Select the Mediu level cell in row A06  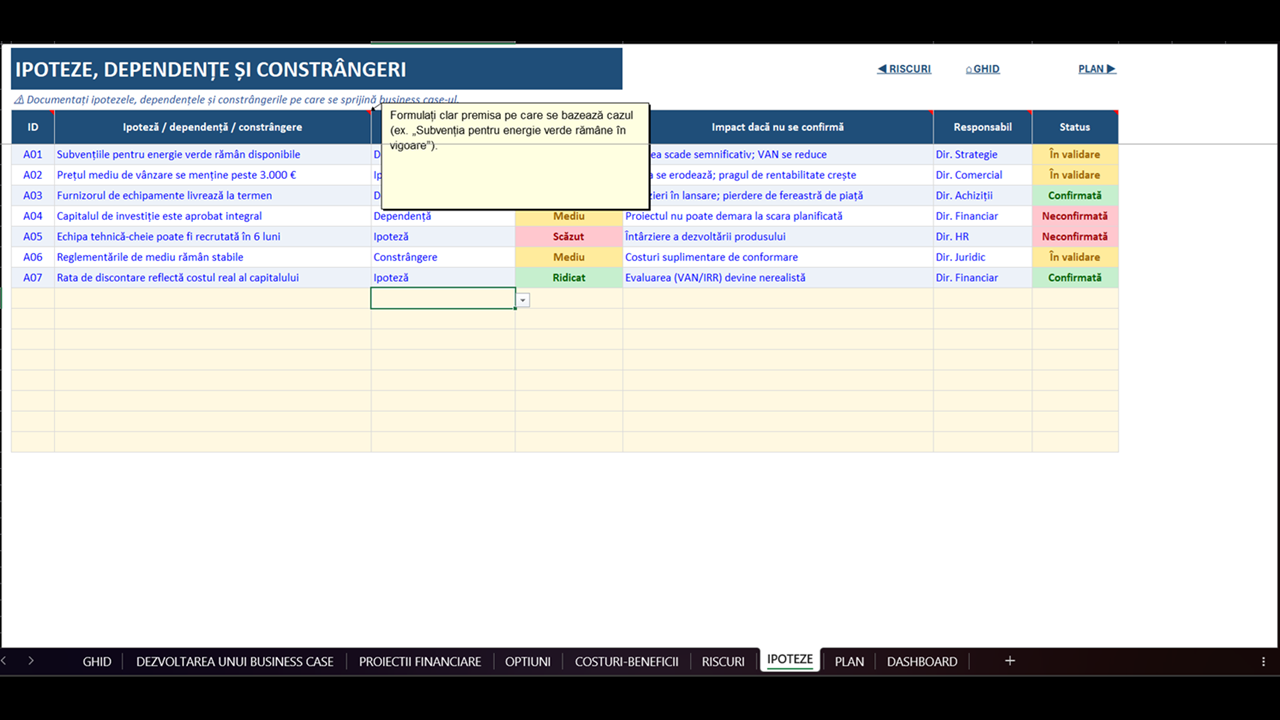[569, 257]
